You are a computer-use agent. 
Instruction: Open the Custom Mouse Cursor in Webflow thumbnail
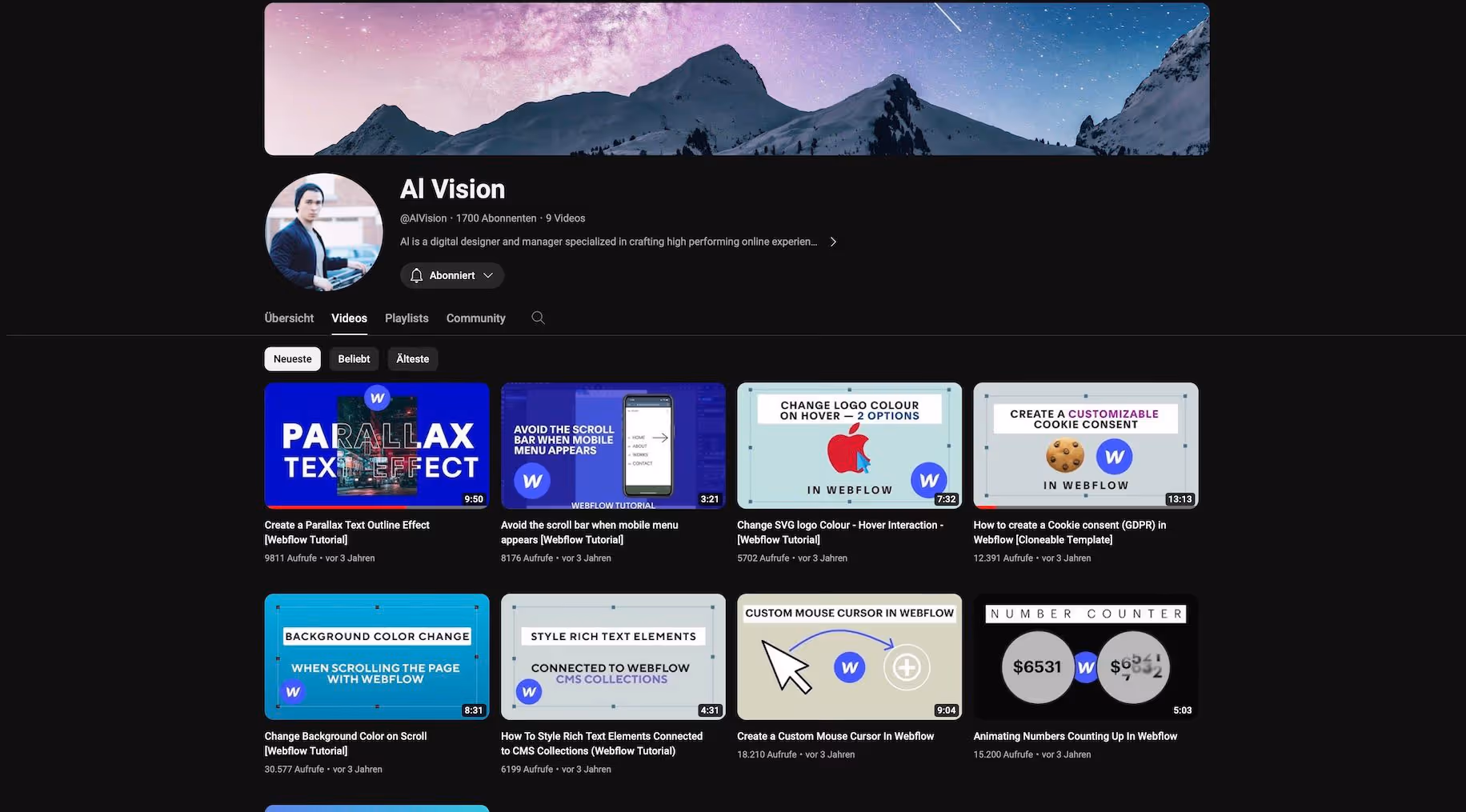pyautogui.click(x=850, y=657)
